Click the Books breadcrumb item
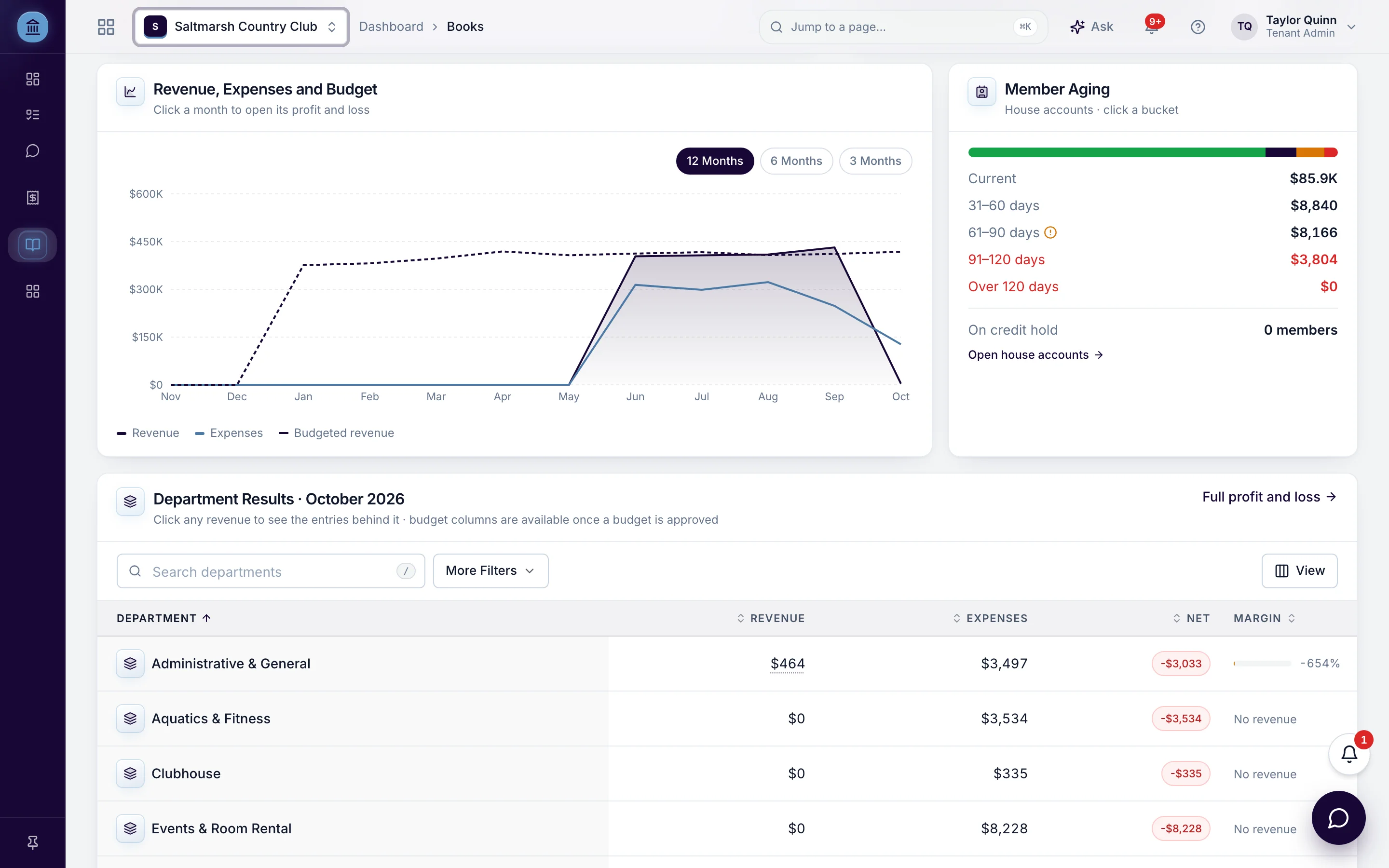The width and height of the screenshot is (1389, 868). pyautogui.click(x=465, y=27)
